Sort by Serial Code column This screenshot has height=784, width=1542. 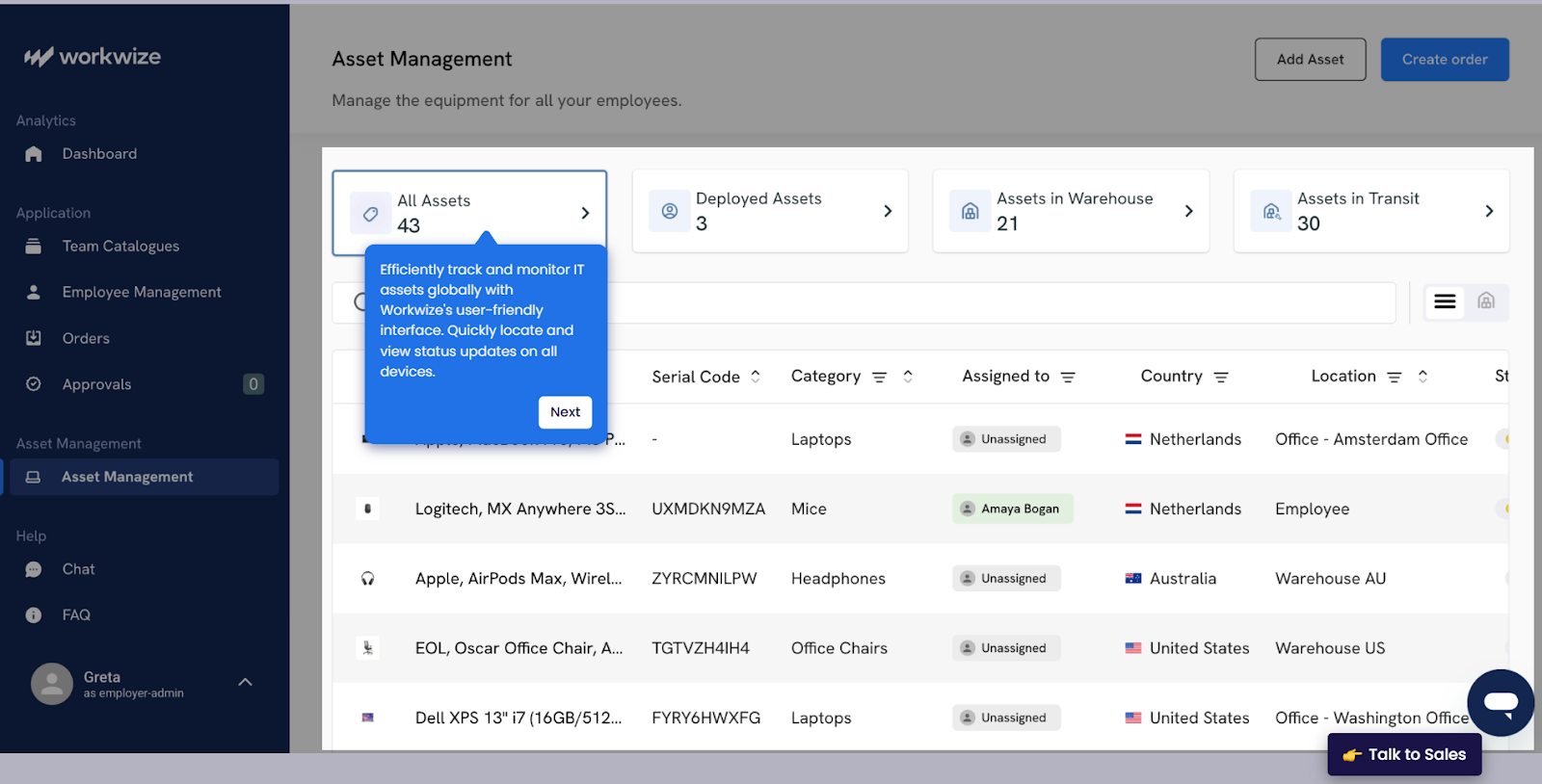[756, 377]
